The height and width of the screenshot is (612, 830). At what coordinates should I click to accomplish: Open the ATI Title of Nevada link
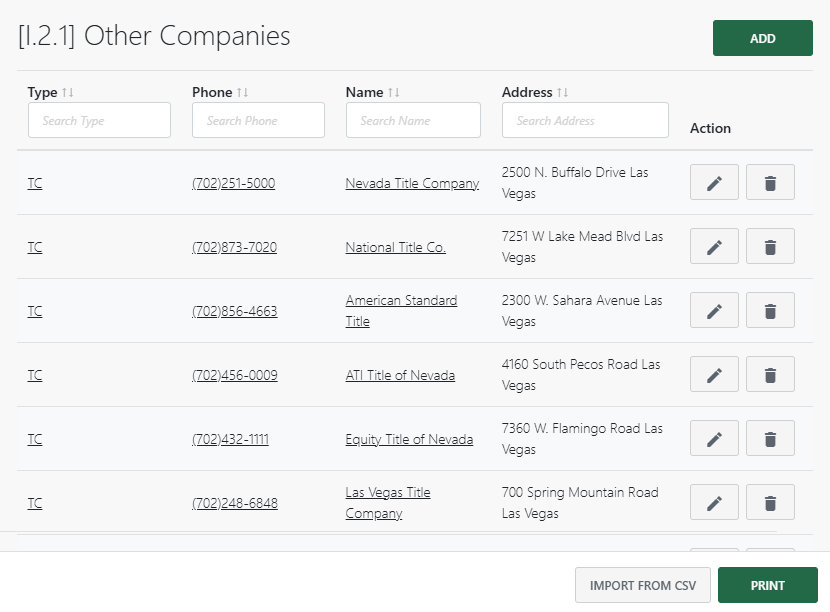click(x=400, y=375)
